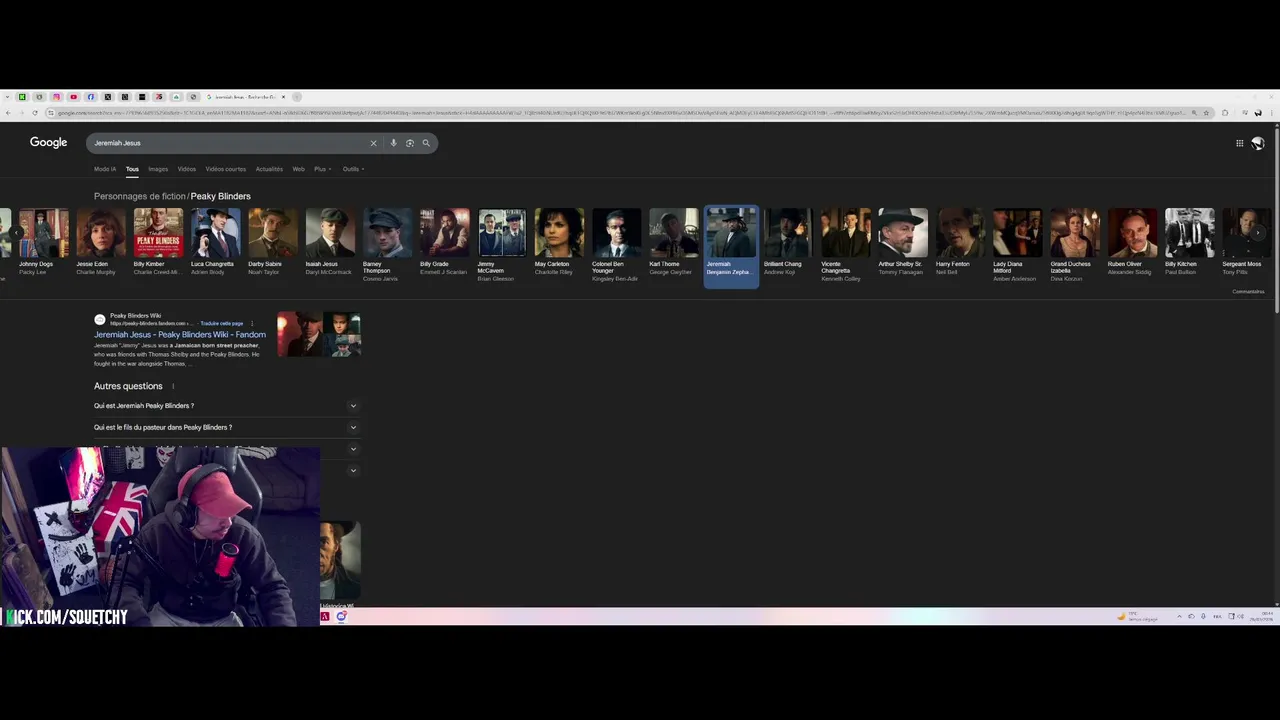The image size is (1280, 720).
Task: Select the Tous results tab
Action: 132,169
